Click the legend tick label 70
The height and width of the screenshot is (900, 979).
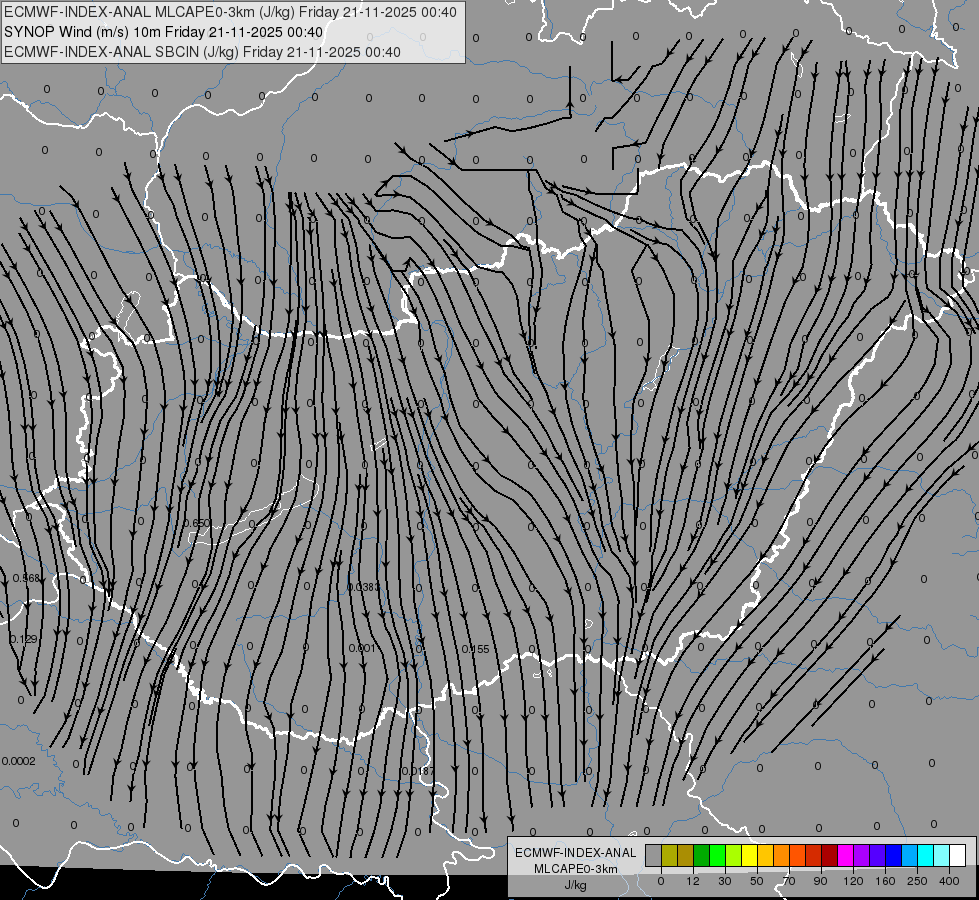point(789,881)
